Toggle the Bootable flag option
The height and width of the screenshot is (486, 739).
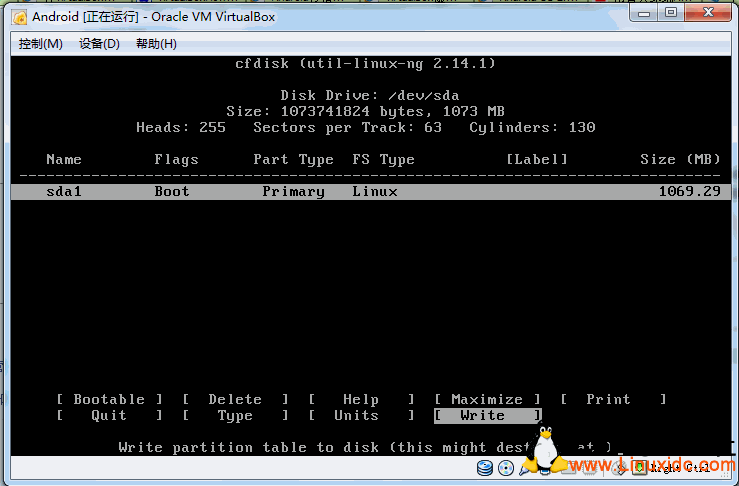pos(109,399)
